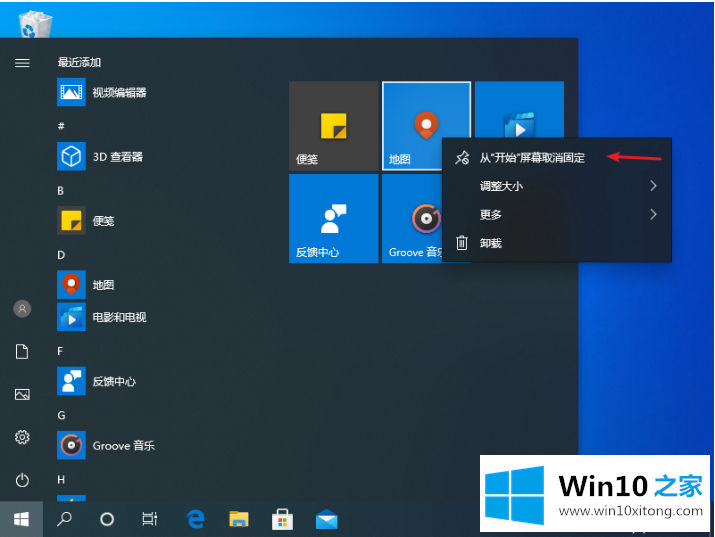Open File Explorer from the taskbar

[x=238, y=519]
